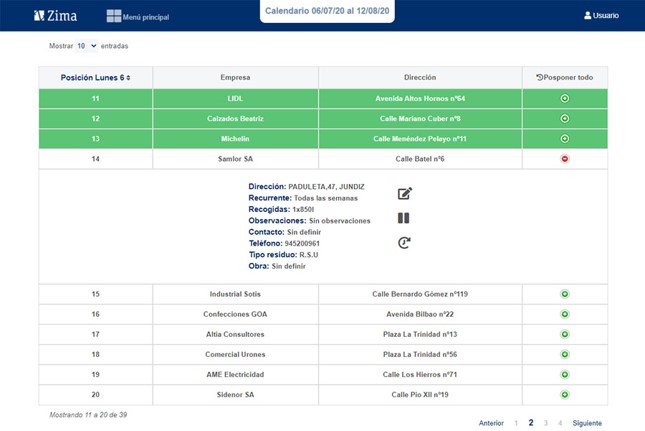Go to the Siguiente page
Screen dimensions: 645x431
tap(587, 423)
